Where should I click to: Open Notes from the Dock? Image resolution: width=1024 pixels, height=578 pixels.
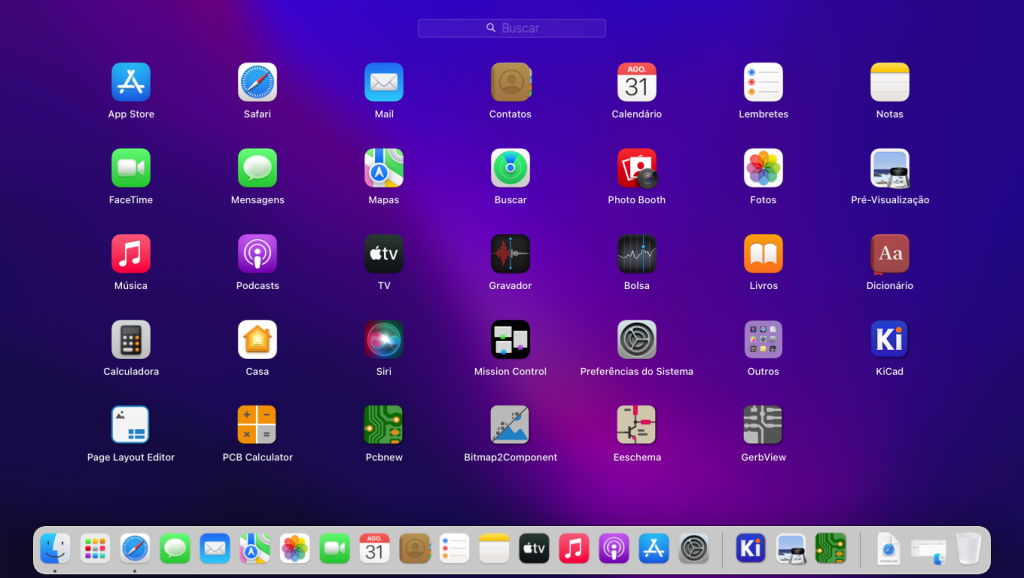pyautogui.click(x=494, y=549)
